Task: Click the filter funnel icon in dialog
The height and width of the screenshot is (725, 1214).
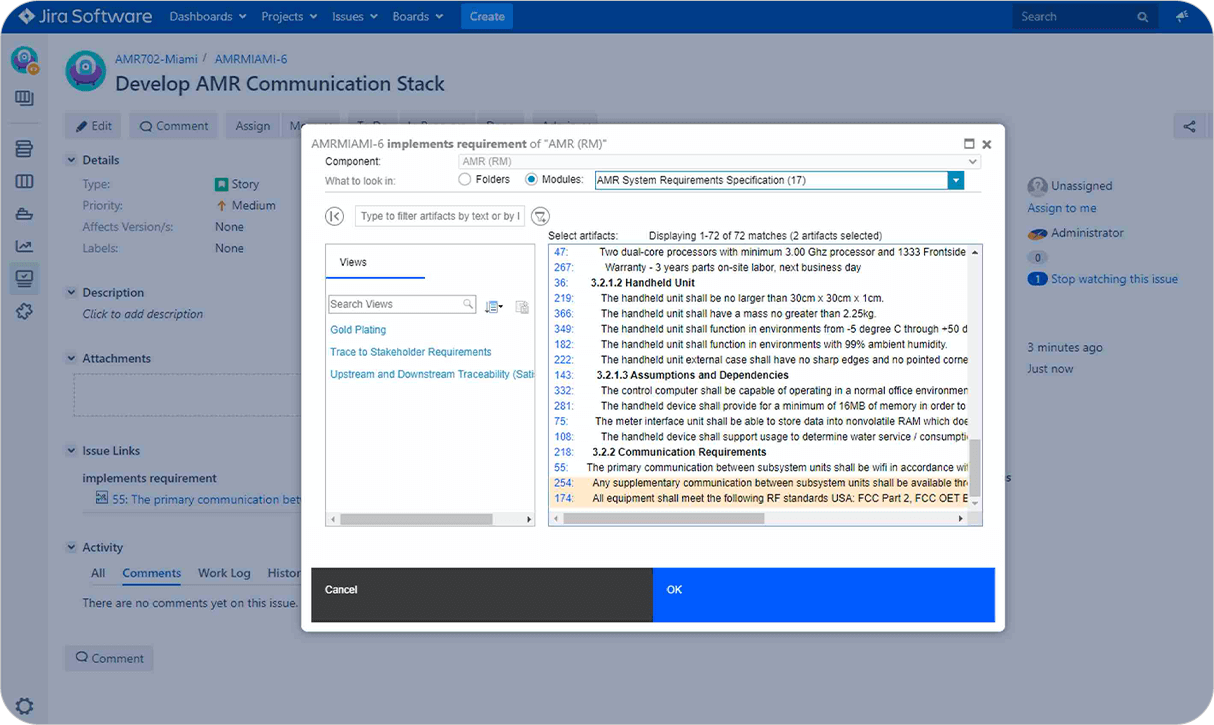Action: pyautogui.click(x=540, y=216)
